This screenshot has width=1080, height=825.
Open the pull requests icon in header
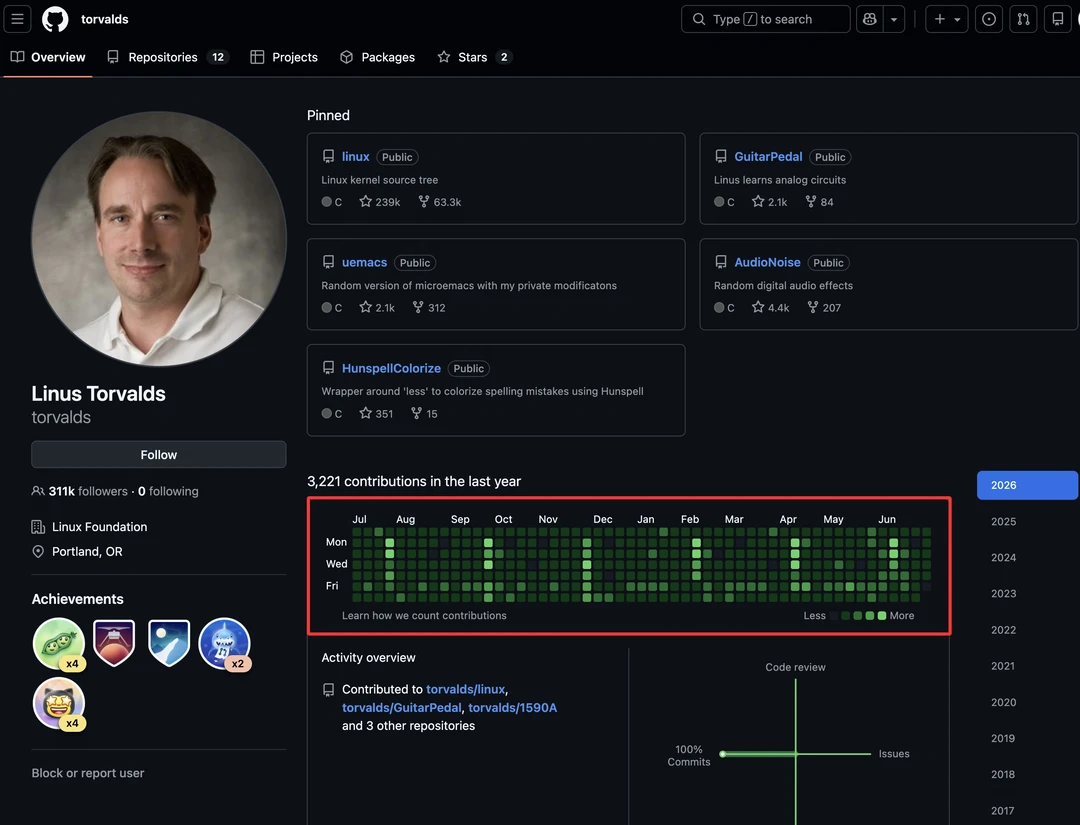pyautogui.click(x=1023, y=19)
